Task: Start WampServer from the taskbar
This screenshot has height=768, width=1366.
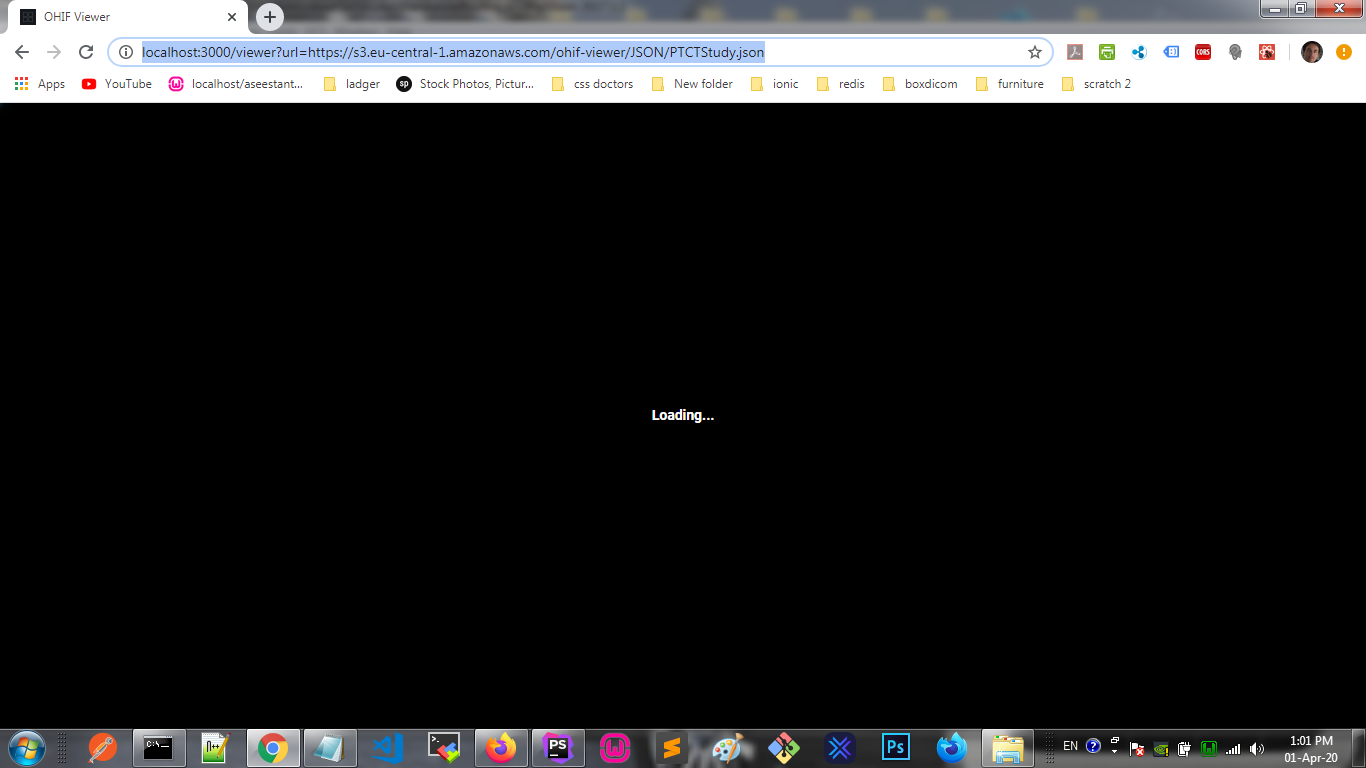Action: tap(615, 746)
